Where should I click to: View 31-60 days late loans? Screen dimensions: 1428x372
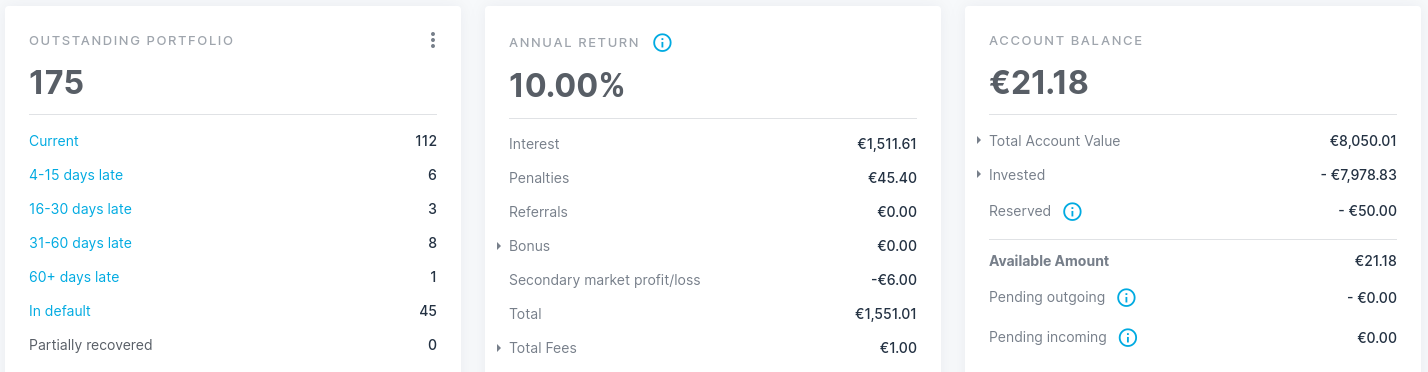tap(80, 243)
